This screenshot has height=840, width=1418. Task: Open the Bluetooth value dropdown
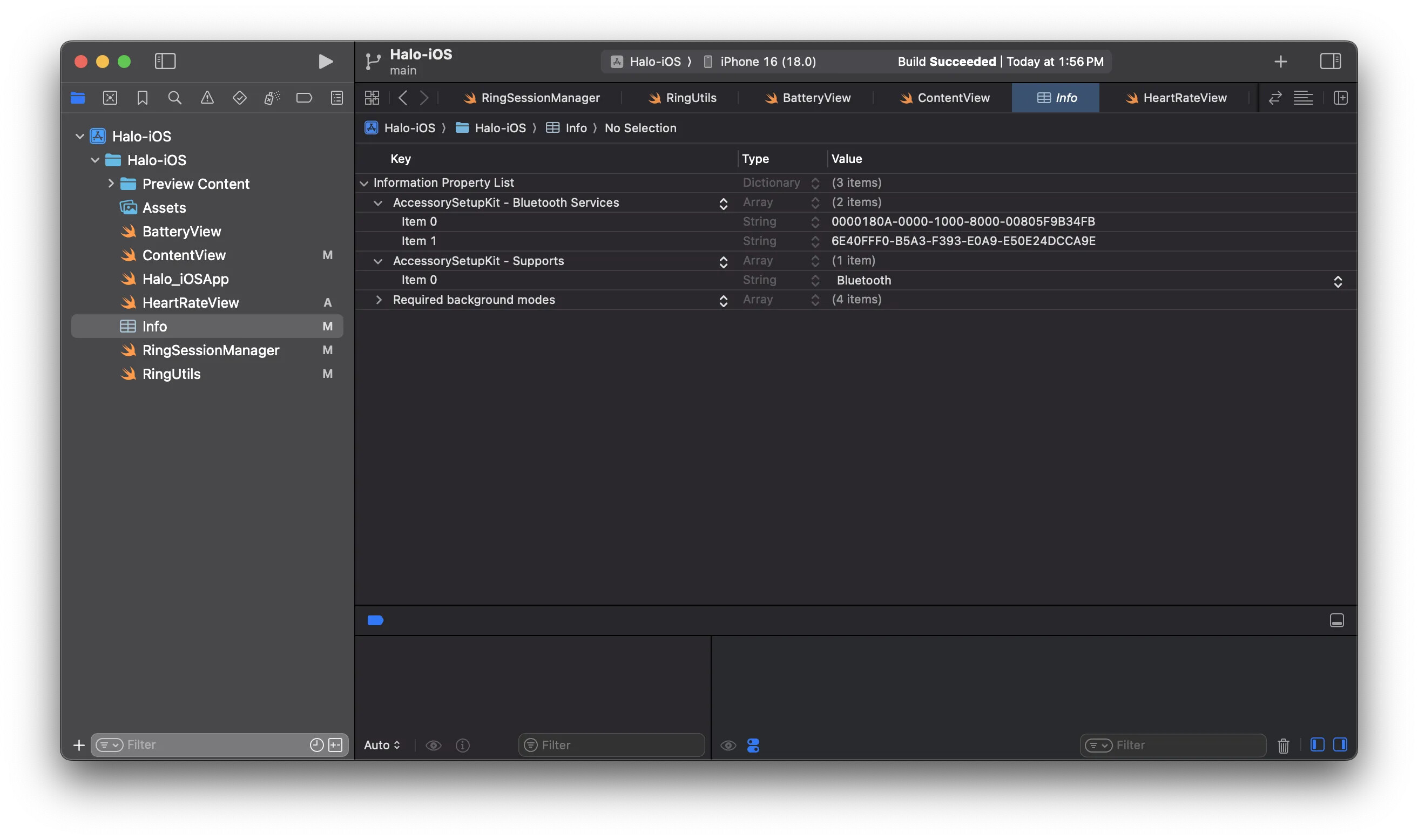coord(1337,281)
